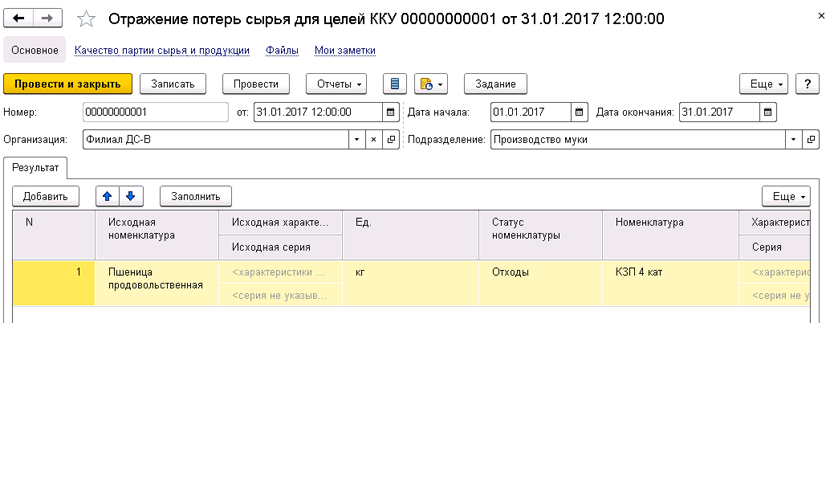Open the Отчеты dropdown menu
Viewport: 830px width, 498px height.
336,84
